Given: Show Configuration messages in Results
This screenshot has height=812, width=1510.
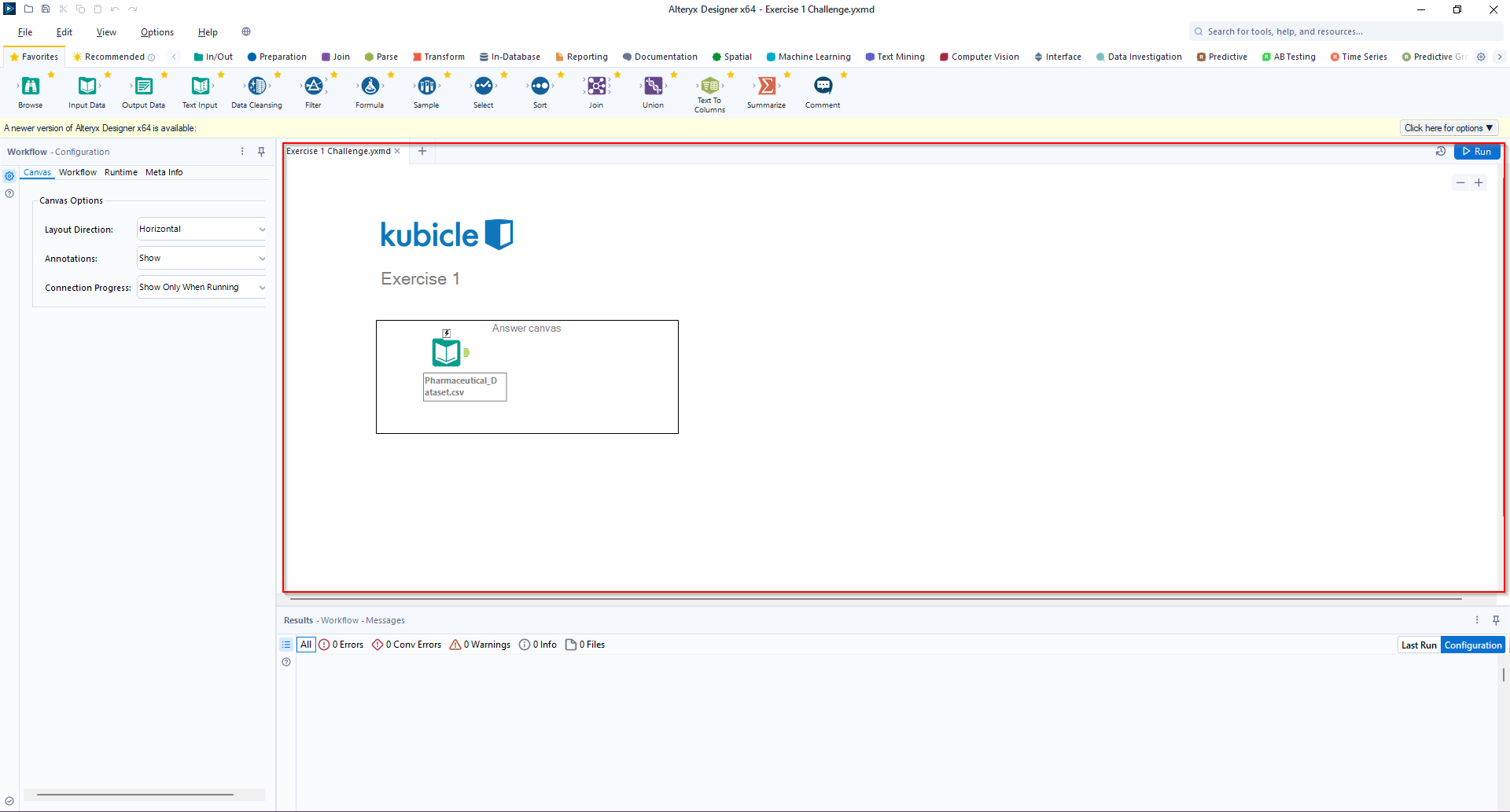Looking at the screenshot, I should [x=1473, y=645].
